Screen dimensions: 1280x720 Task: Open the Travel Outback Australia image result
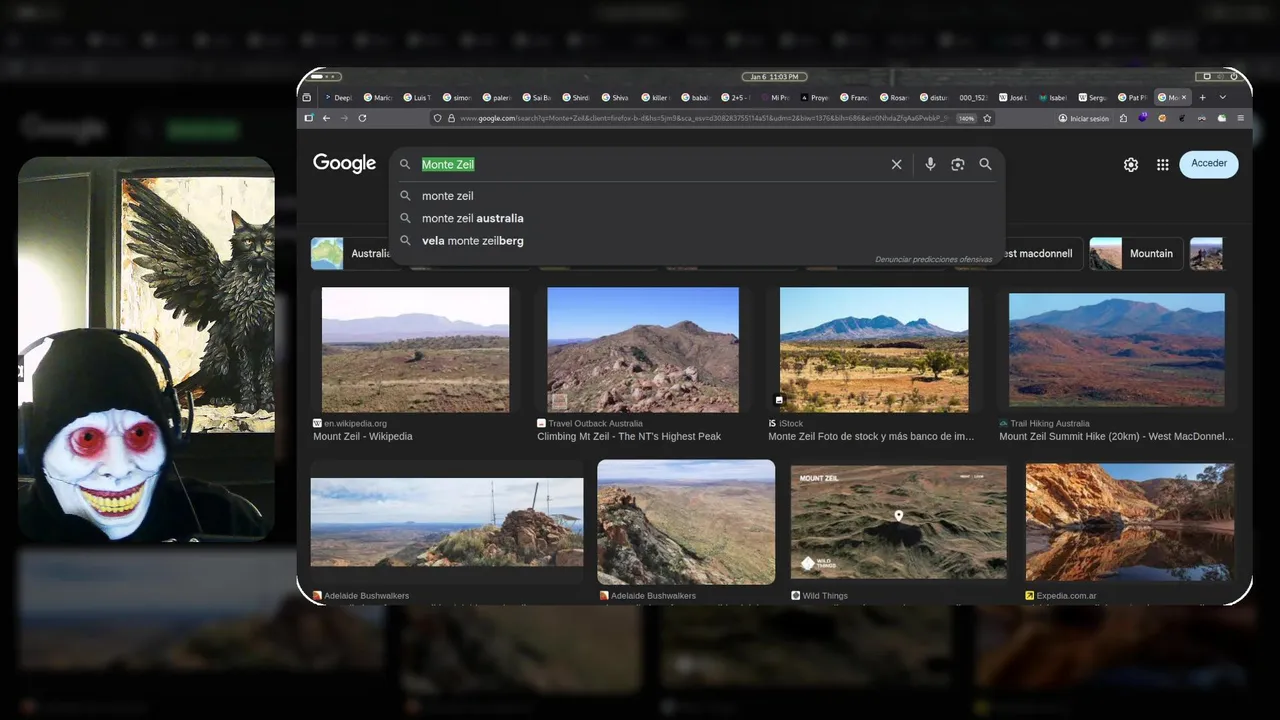click(x=643, y=350)
